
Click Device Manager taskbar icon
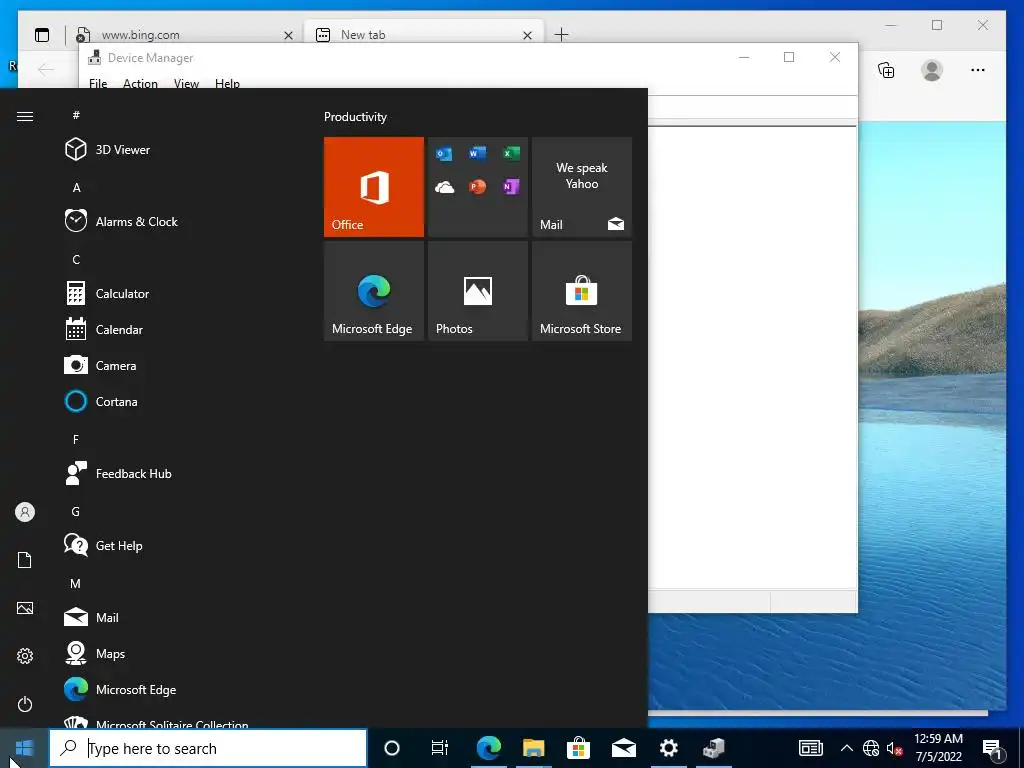tap(714, 748)
